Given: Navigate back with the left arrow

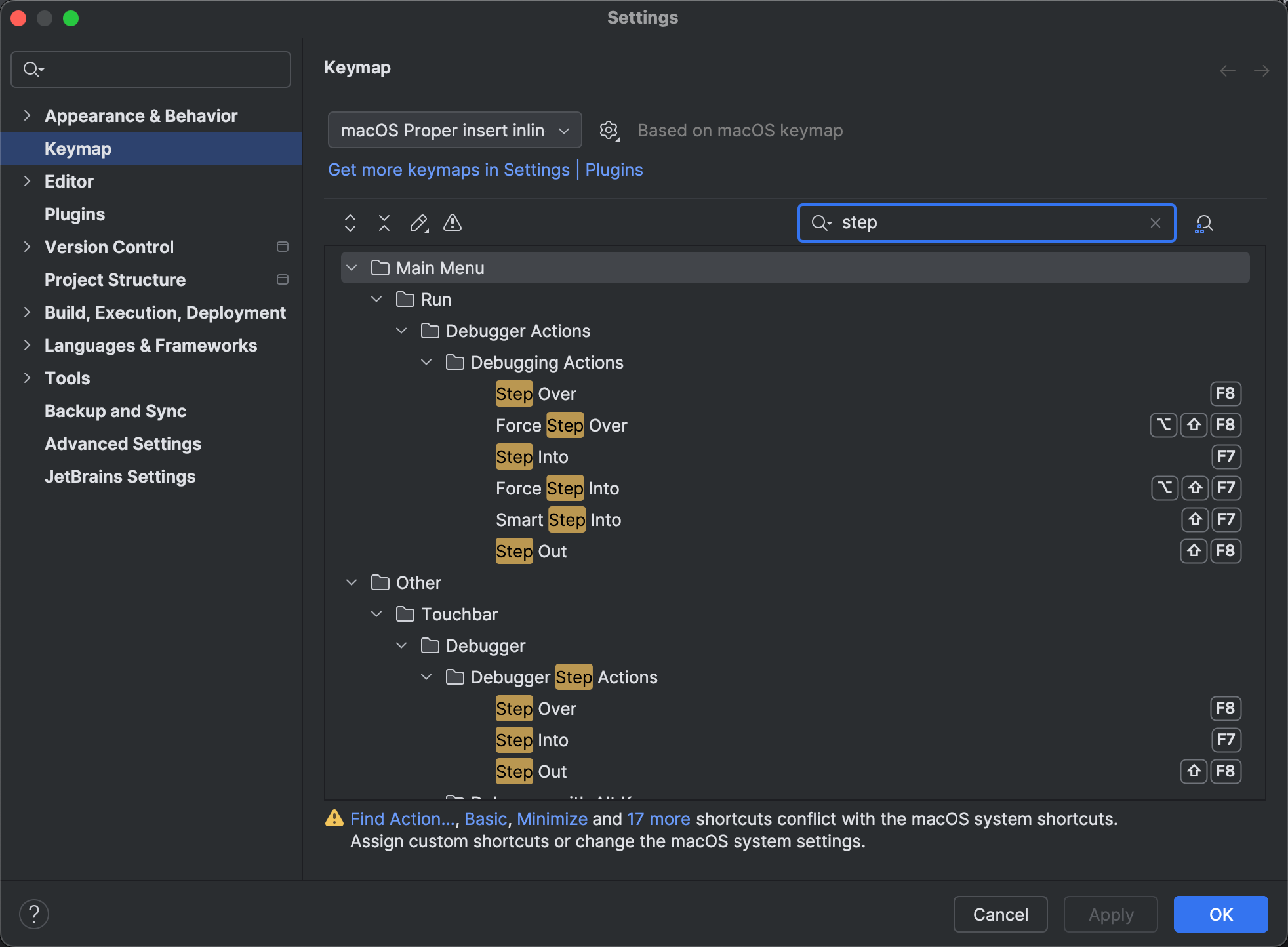Looking at the screenshot, I should [1226, 70].
